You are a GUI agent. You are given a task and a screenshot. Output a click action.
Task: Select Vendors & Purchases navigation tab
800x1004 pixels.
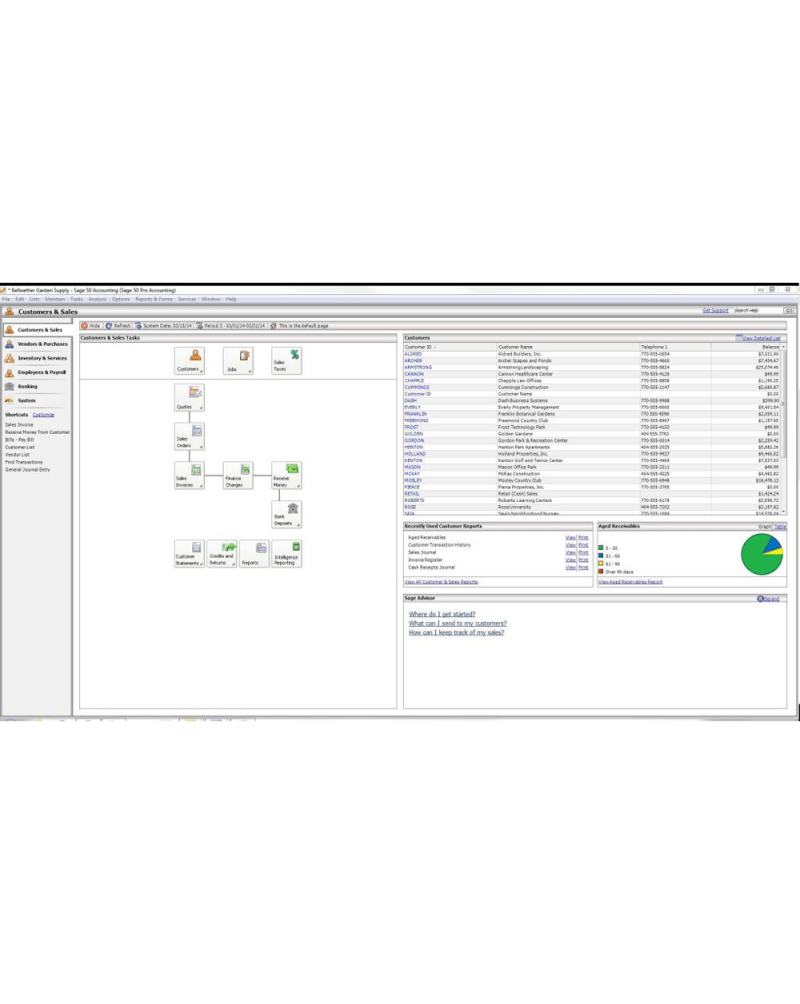(x=37, y=344)
